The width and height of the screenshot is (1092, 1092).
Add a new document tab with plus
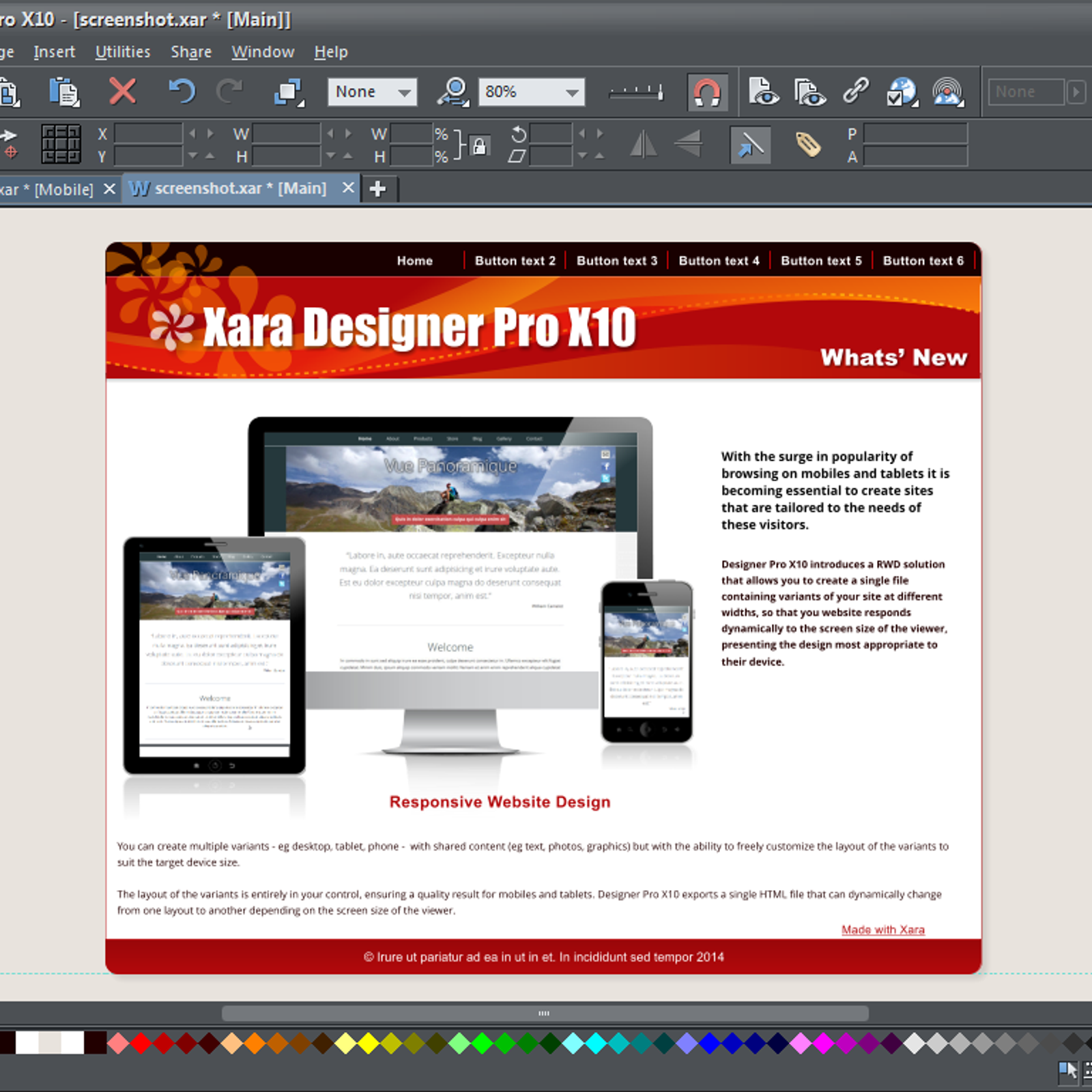(377, 188)
